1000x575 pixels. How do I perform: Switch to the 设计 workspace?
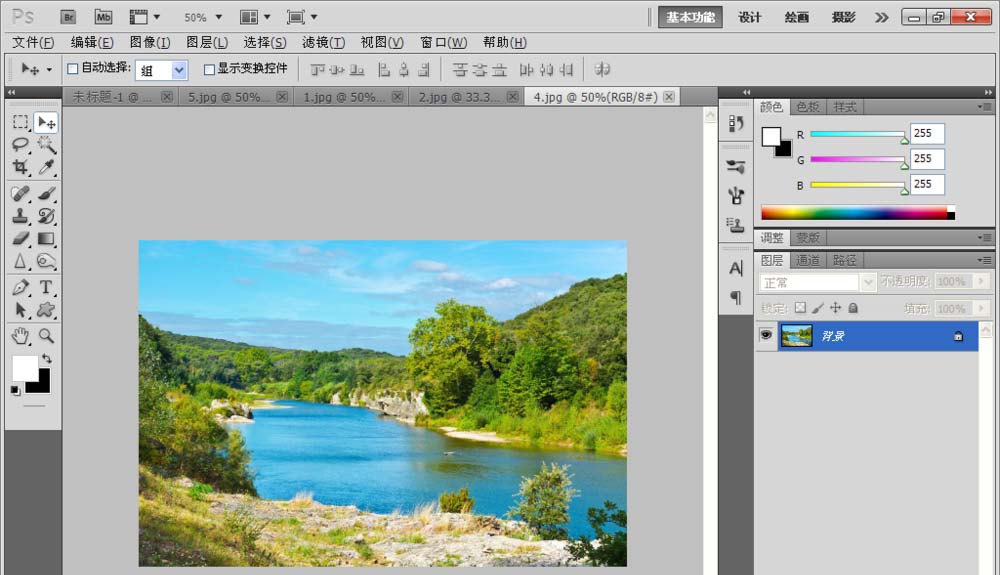[749, 17]
